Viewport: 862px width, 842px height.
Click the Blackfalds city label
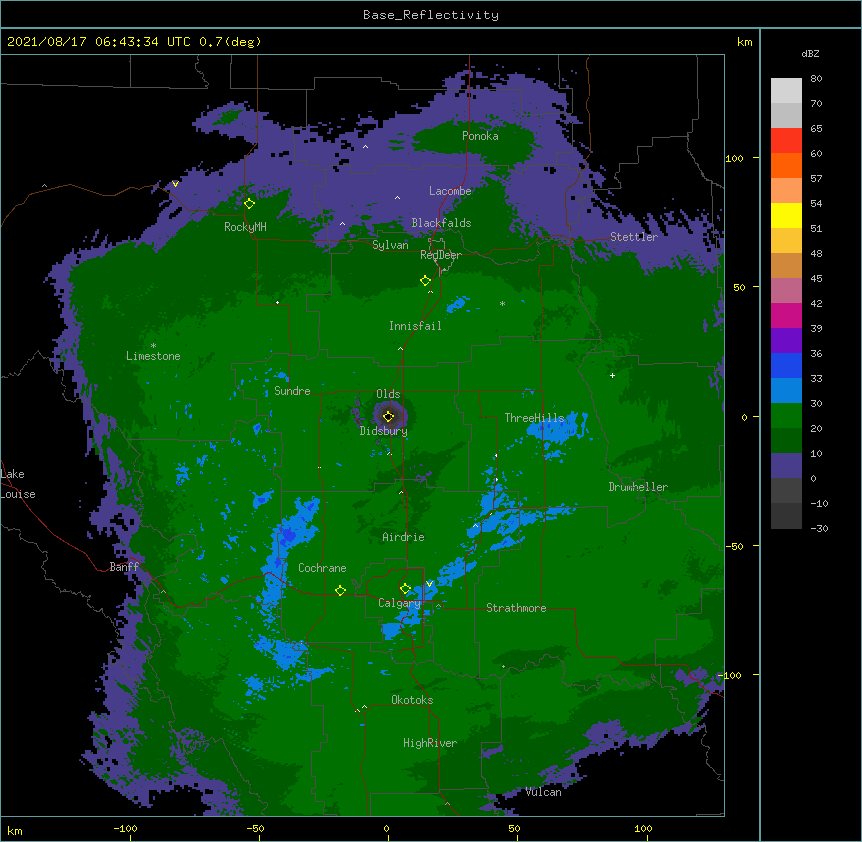pos(441,223)
